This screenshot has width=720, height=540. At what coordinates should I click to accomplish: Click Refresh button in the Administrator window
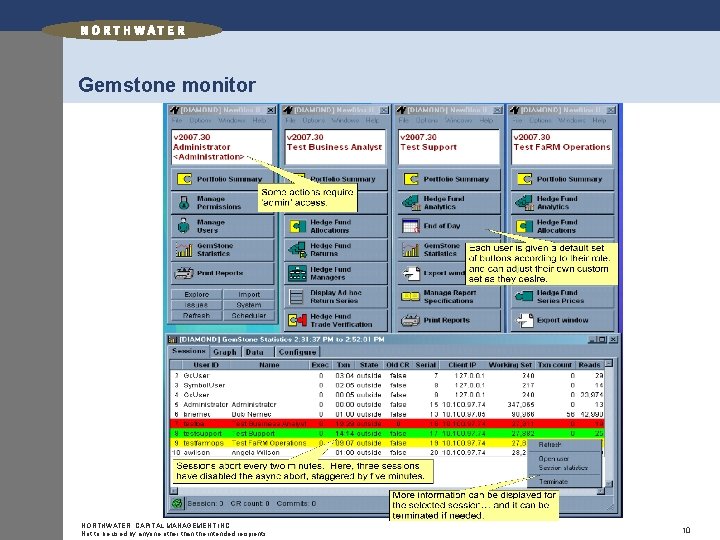point(197,315)
